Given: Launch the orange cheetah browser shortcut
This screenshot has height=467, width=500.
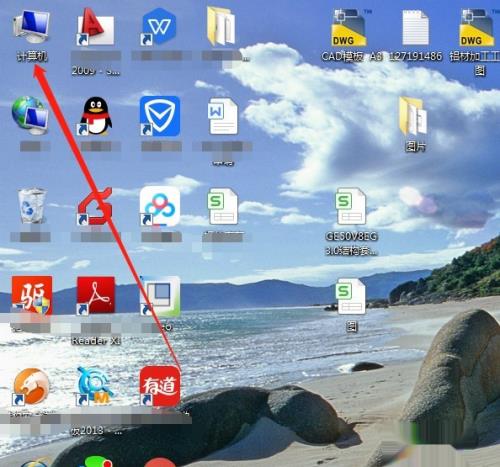Looking at the screenshot, I should [x=31, y=386].
